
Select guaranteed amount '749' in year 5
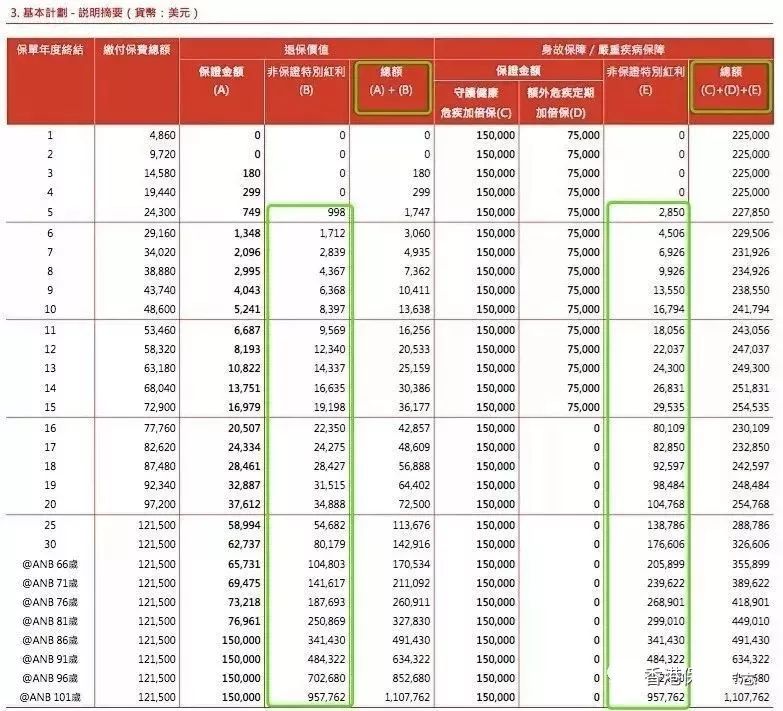[x=251, y=212]
